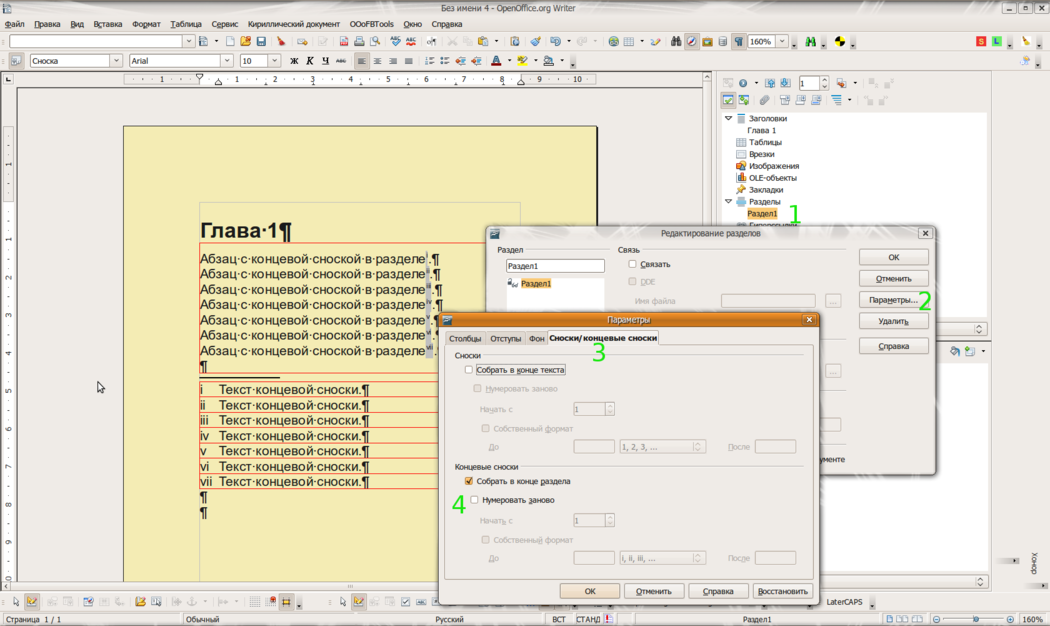The width and height of the screenshot is (1050, 626).
Task: Open the font size dropdown
Action: (x=275, y=61)
